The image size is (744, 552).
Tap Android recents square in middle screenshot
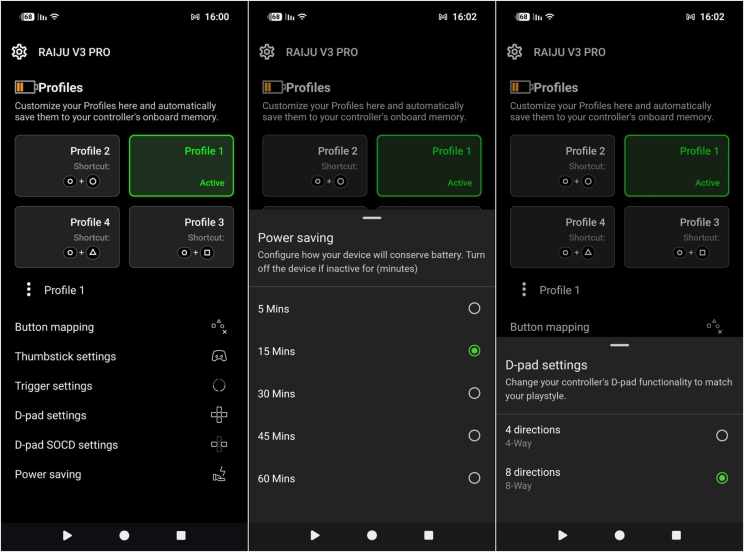tap(428, 535)
